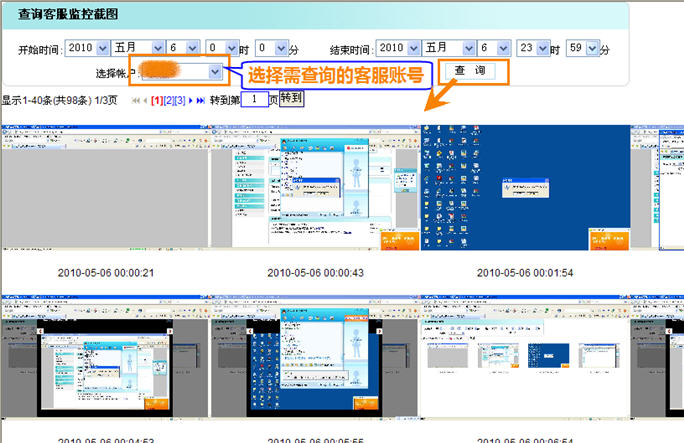
Task: Click the next page arrow icon
Action: (190, 100)
